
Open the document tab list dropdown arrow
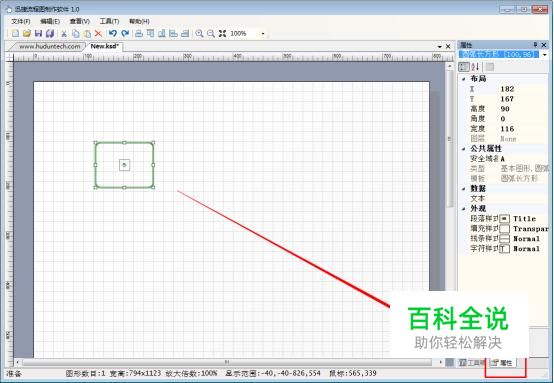click(x=440, y=46)
